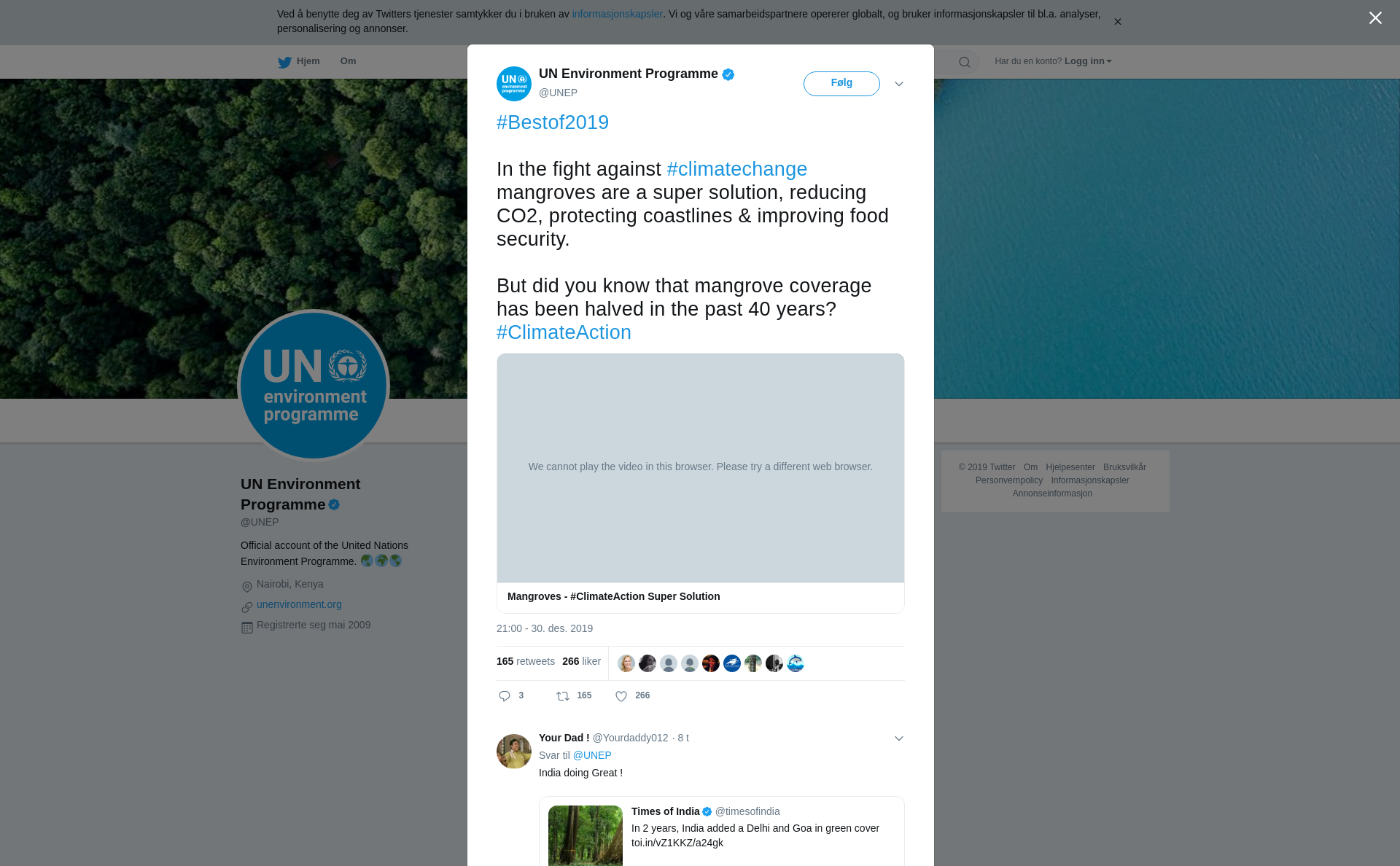View the 266 liker list
This screenshot has width=1400, height=866.
581,661
